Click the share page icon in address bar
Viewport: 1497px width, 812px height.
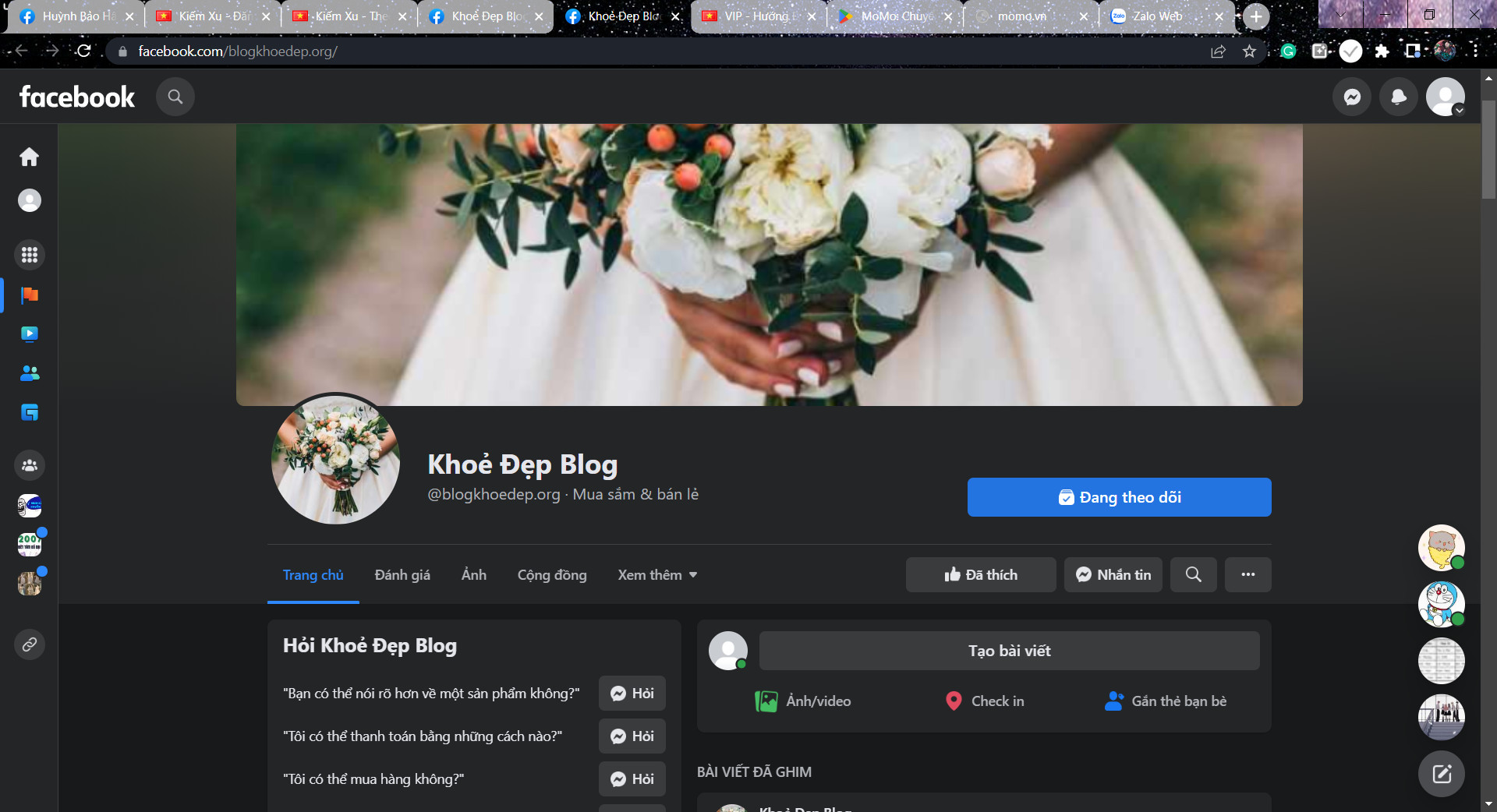(1218, 51)
